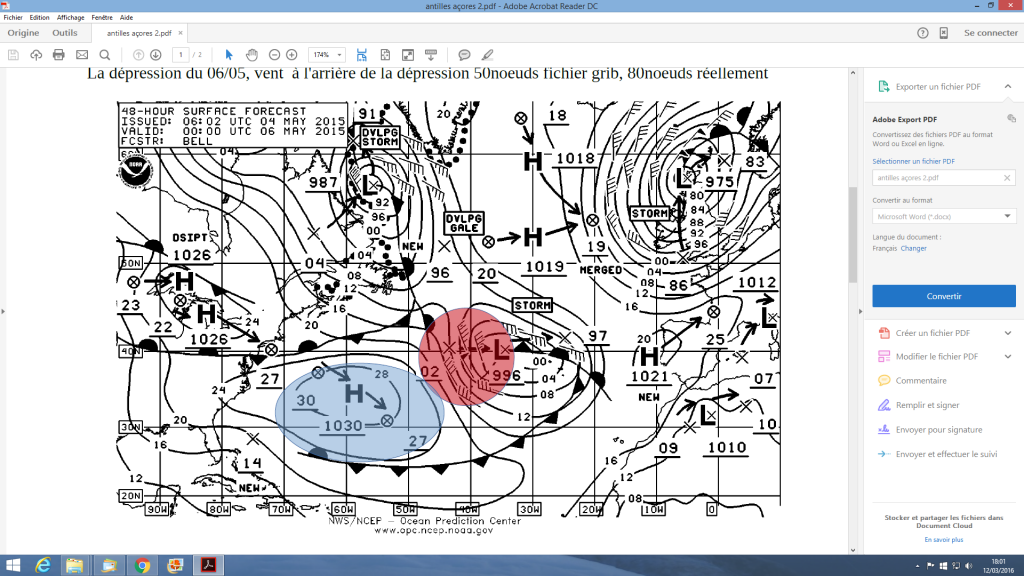
Task: Click the Changer language link
Action: pyautogui.click(x=913, y=248)
